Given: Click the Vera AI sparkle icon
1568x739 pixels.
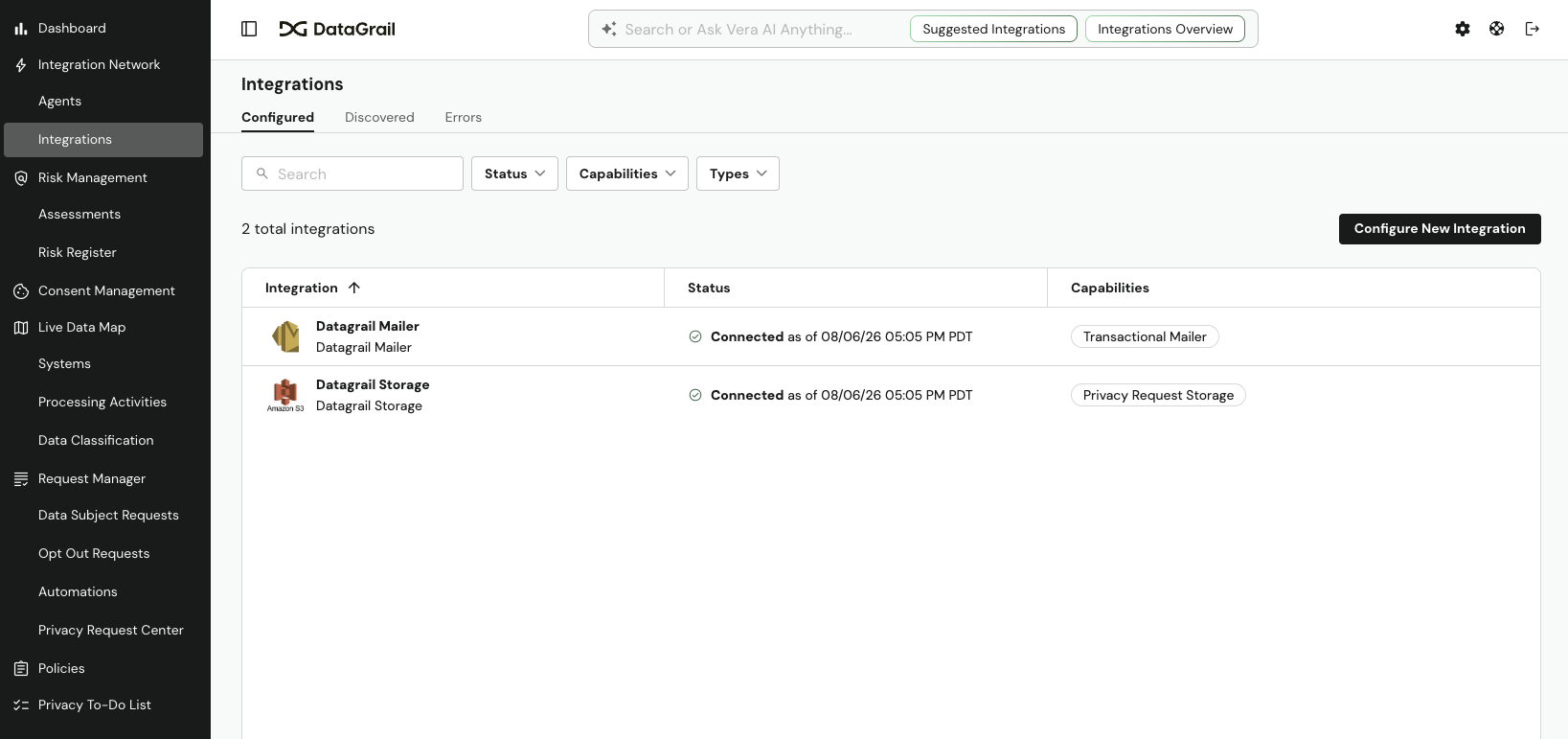Looking at the screenshot, I should pos(609,29).
